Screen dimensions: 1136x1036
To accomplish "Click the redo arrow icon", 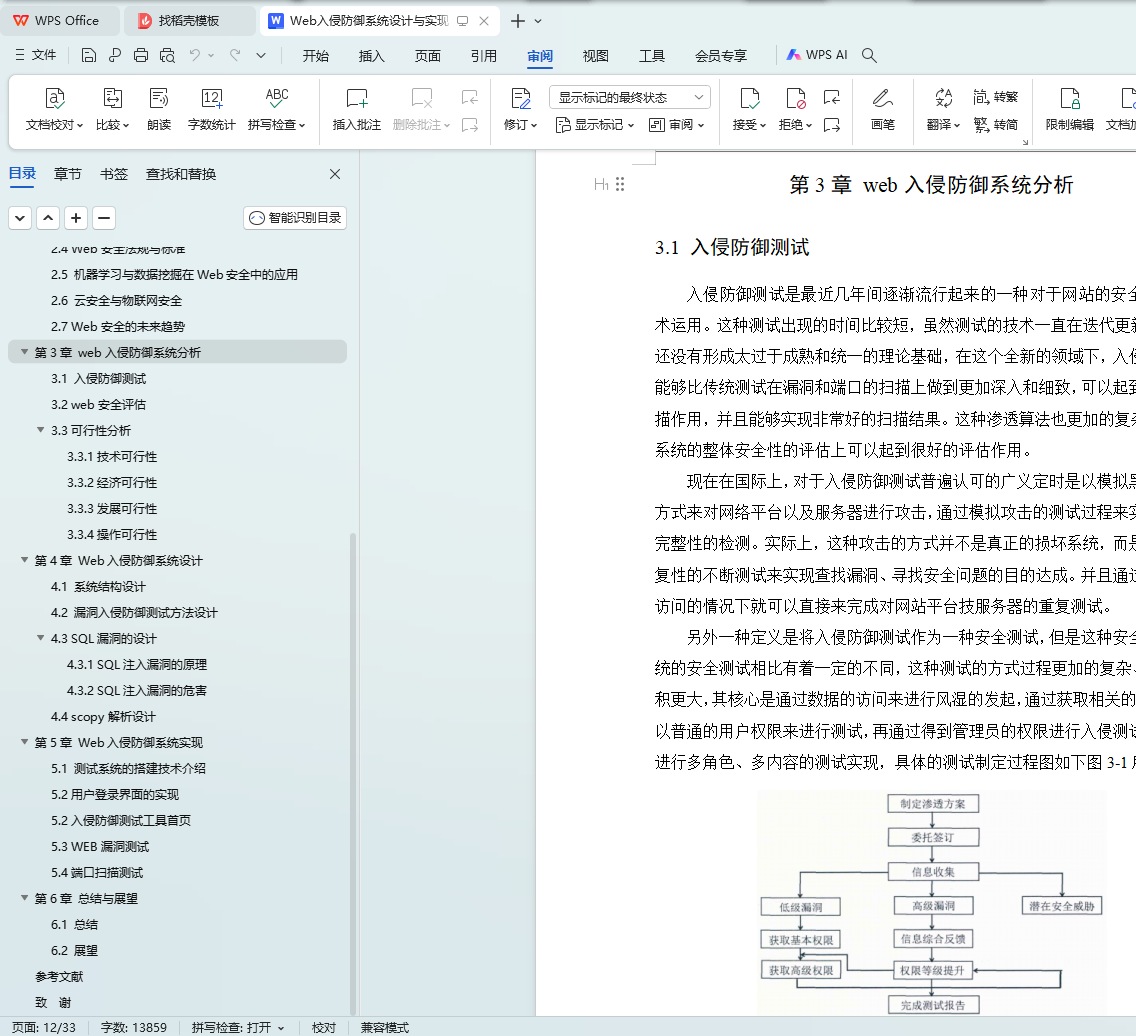I will pos(235,55).
